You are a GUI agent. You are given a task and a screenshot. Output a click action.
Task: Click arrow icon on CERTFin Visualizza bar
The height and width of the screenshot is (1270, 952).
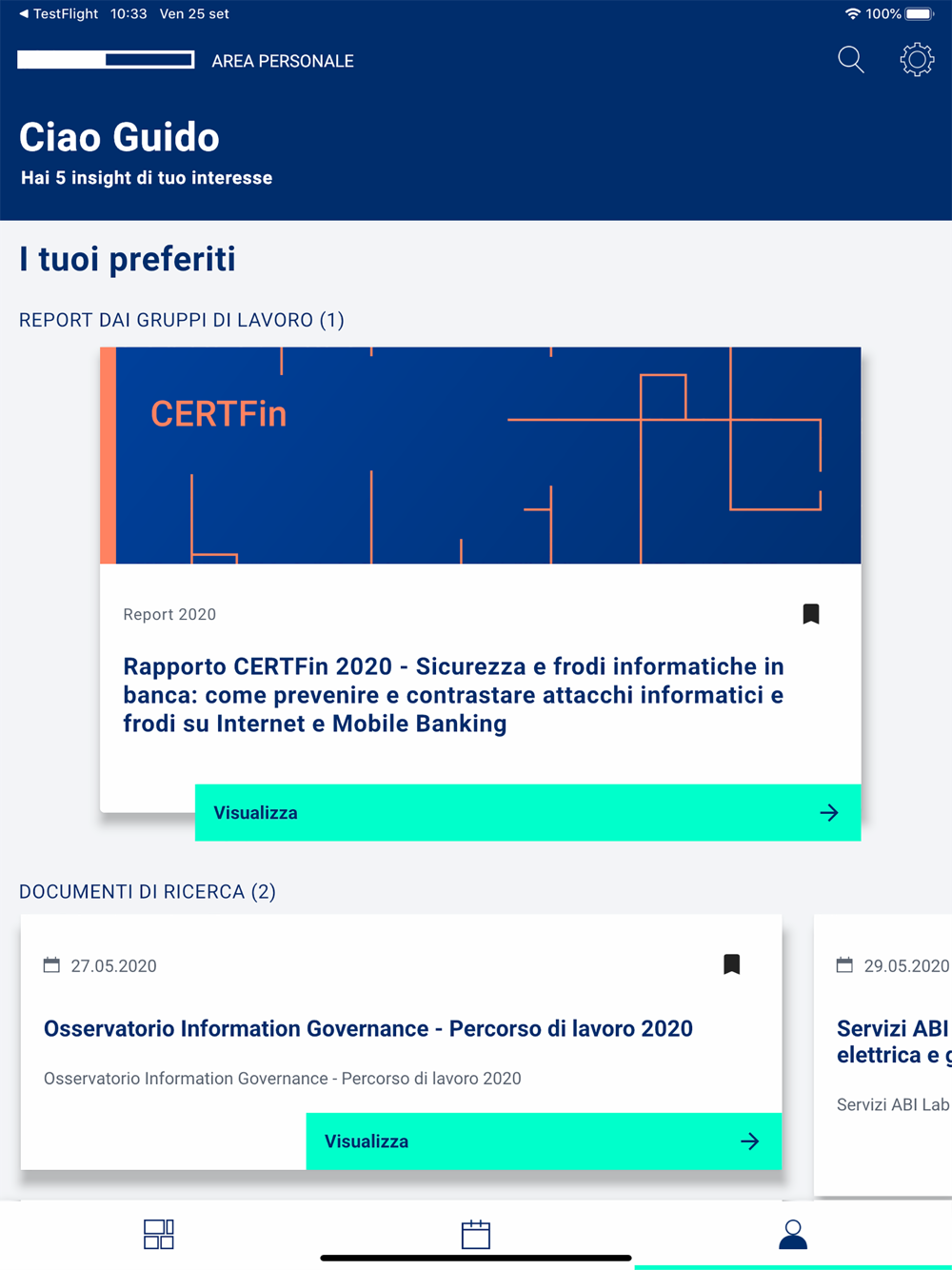point(829,812)
